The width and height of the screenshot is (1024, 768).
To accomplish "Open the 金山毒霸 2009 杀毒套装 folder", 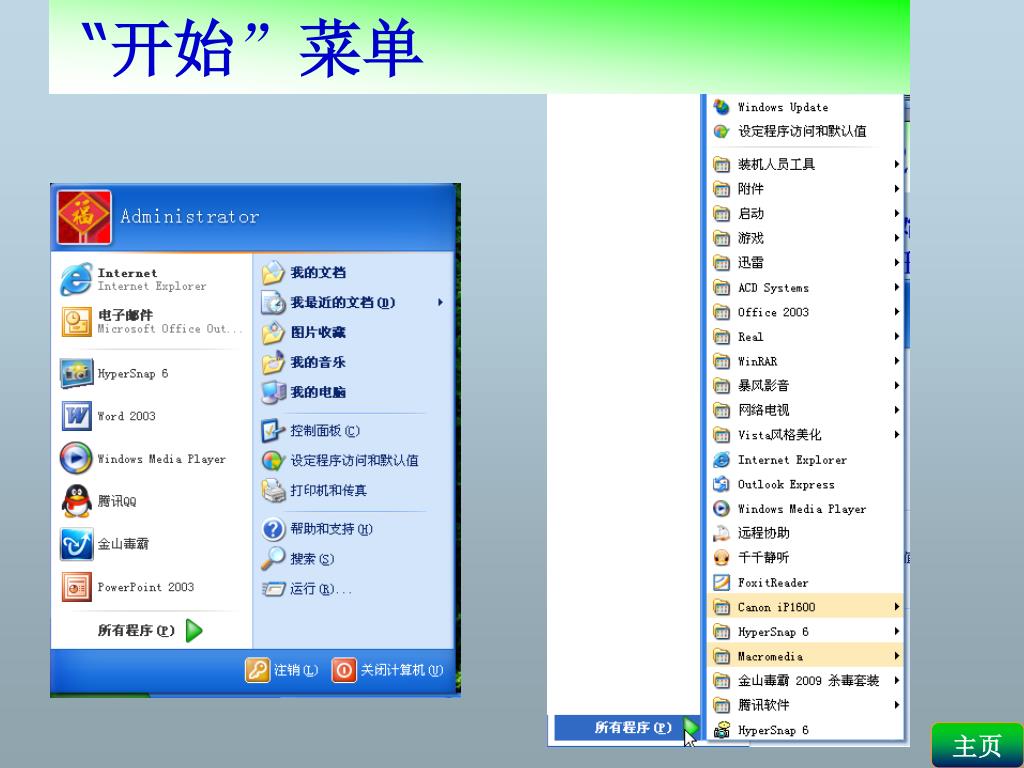I will 807,680.
